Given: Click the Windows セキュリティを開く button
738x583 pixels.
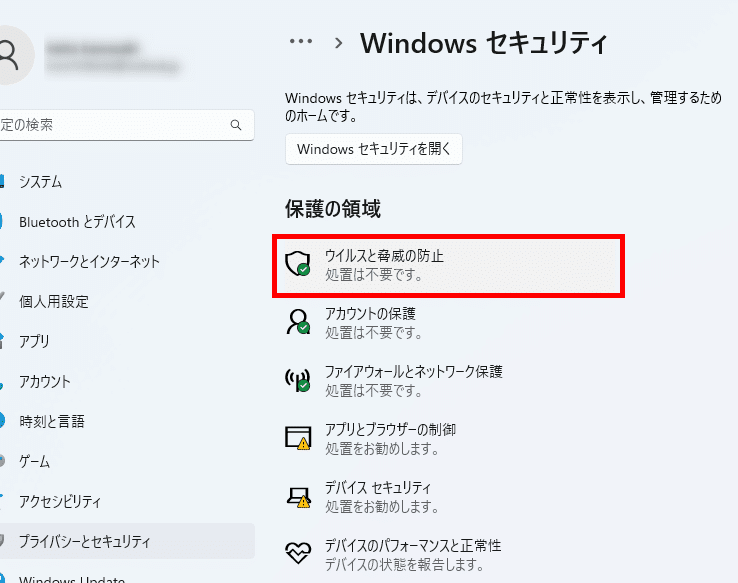Looking at the screenshot, I should tap(373, 150).
